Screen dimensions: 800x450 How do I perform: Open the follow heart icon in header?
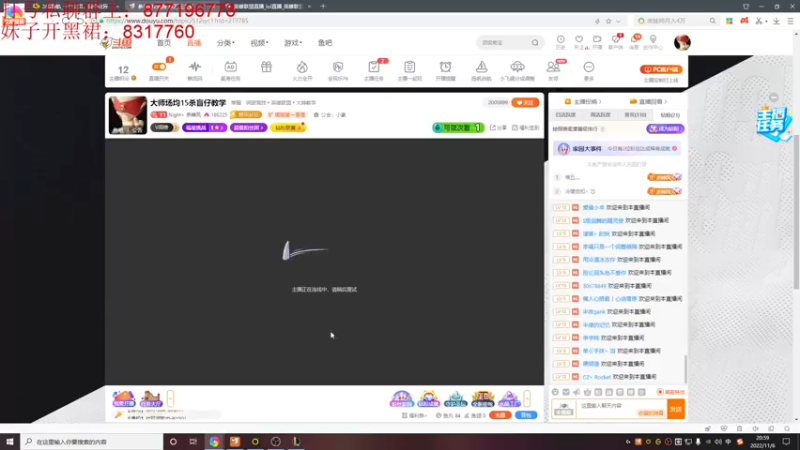[579, 39]
